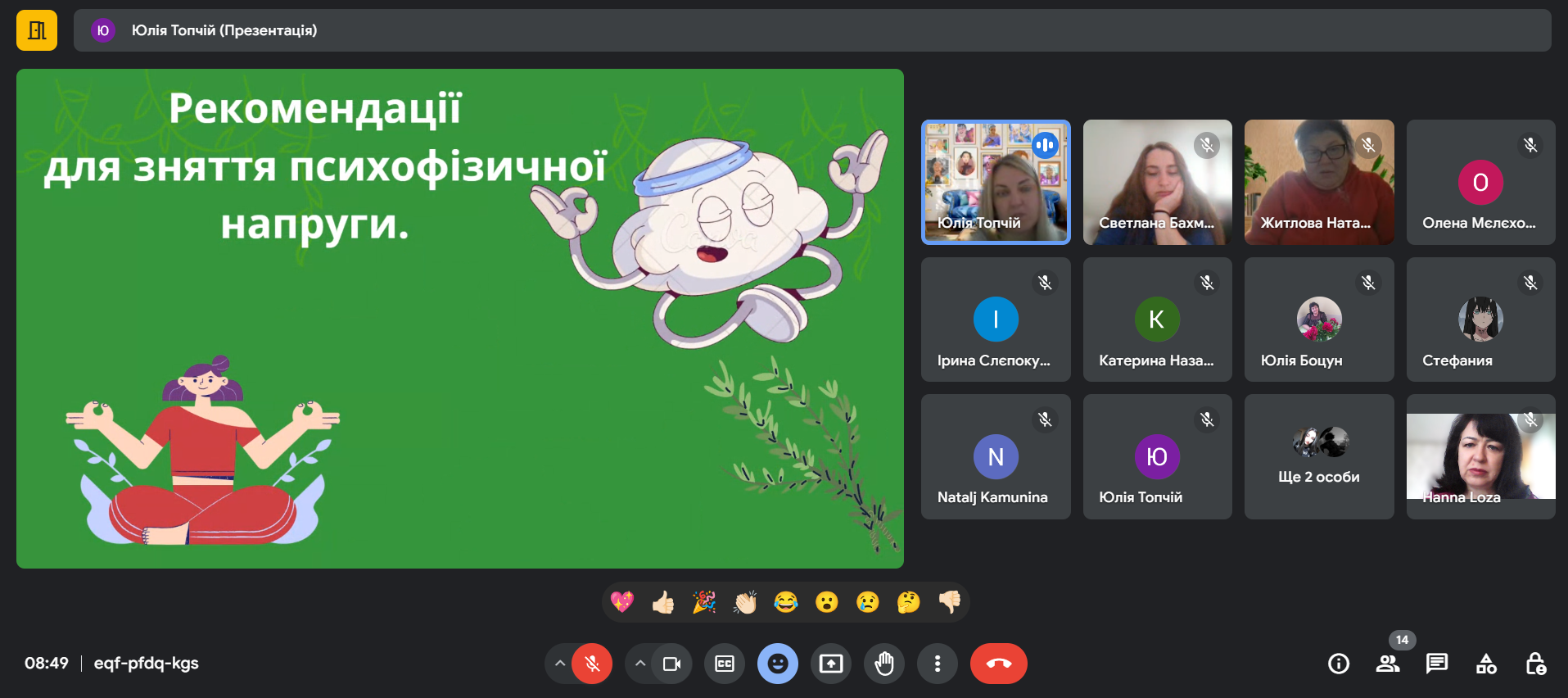Screen dimensions: 1568x698
Task: Open the meeting details info icon
Action: coord(1339,664)
